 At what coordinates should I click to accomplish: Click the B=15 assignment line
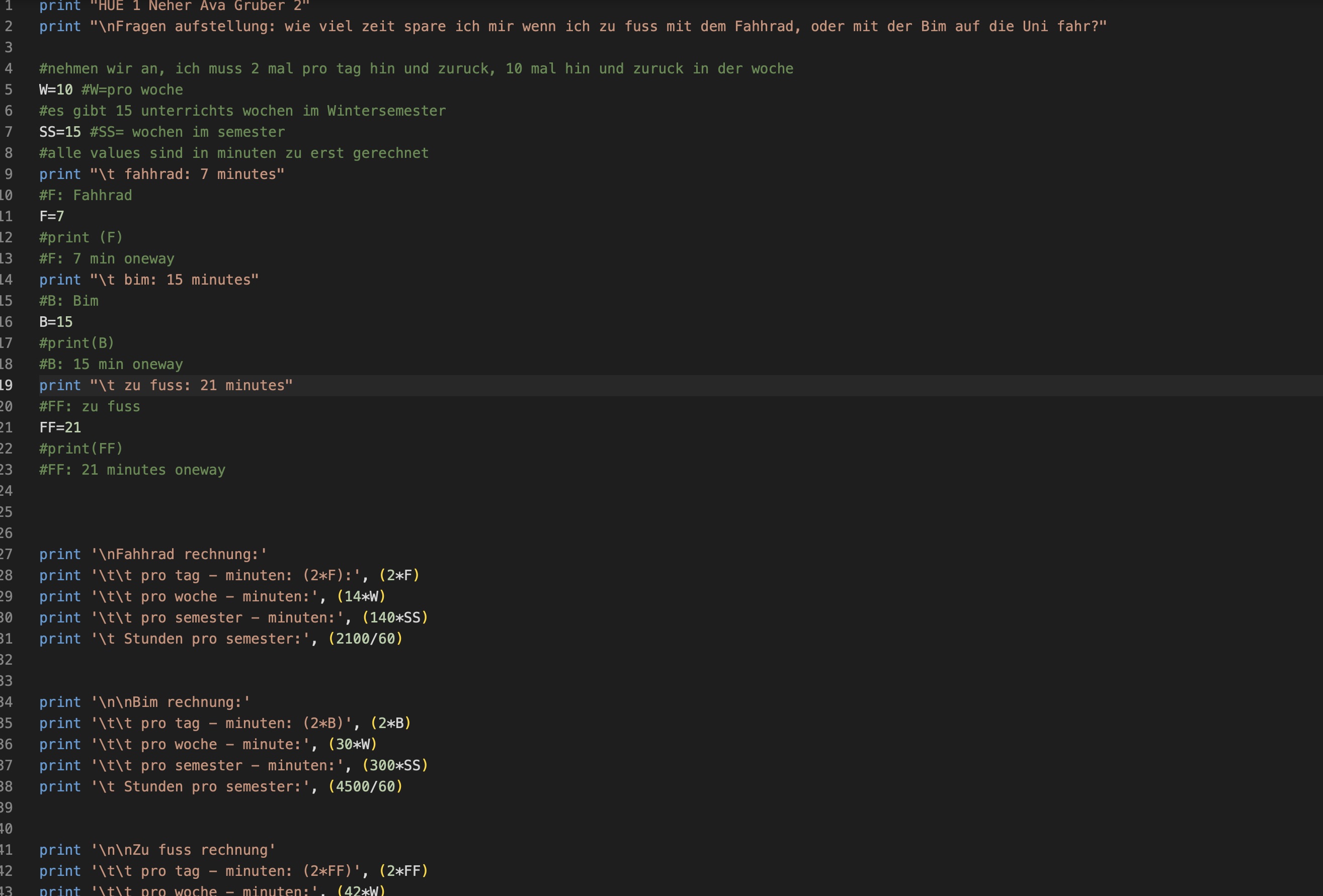[55, 321]
